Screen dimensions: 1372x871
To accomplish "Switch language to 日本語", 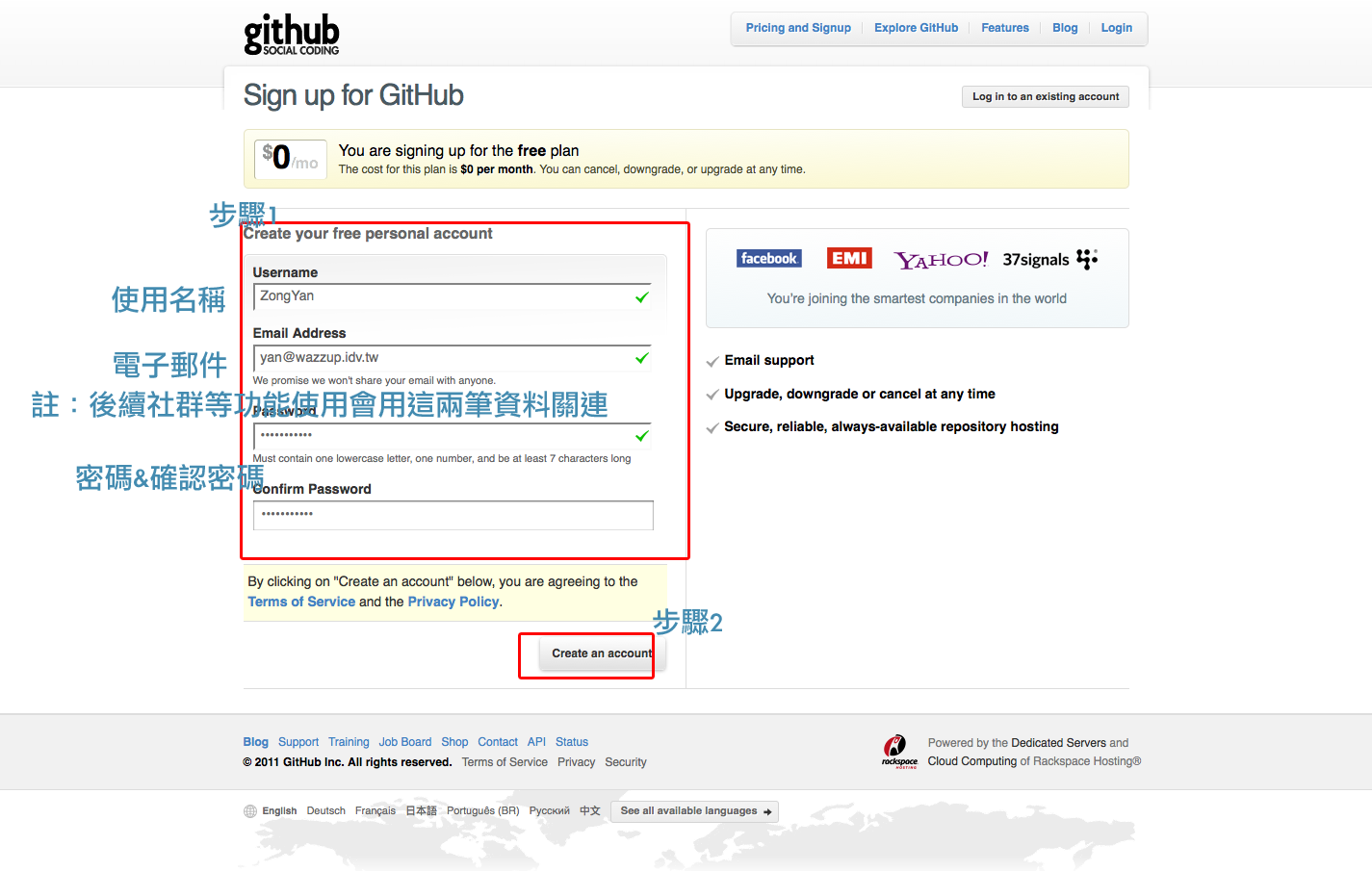I will 421,811.
